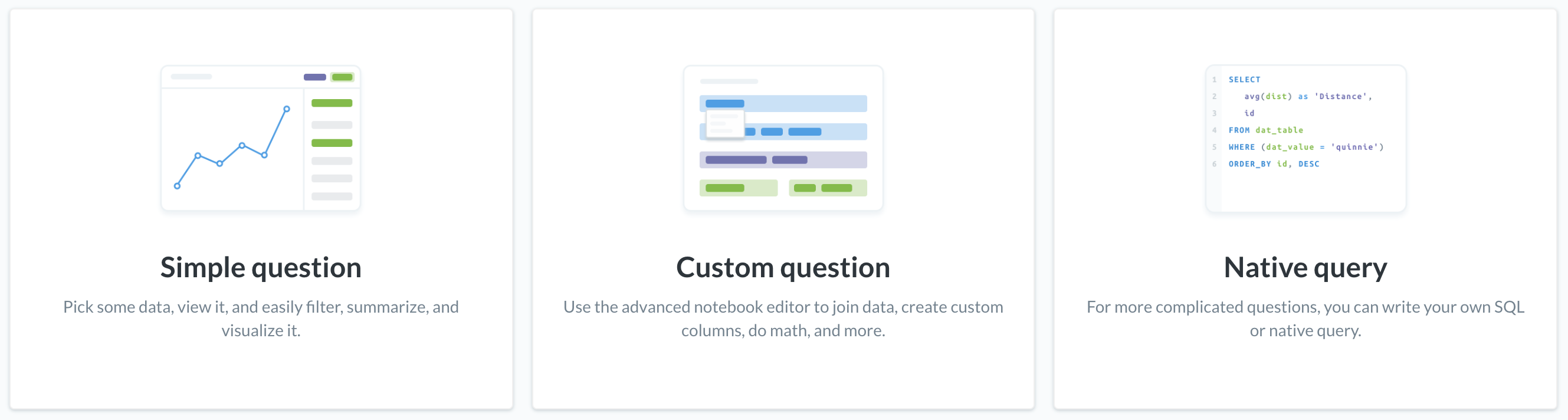1568x420 pixels.
Task: Click the WHERE dat_value line in the SQL snippet
Action: coord(1305,147)
